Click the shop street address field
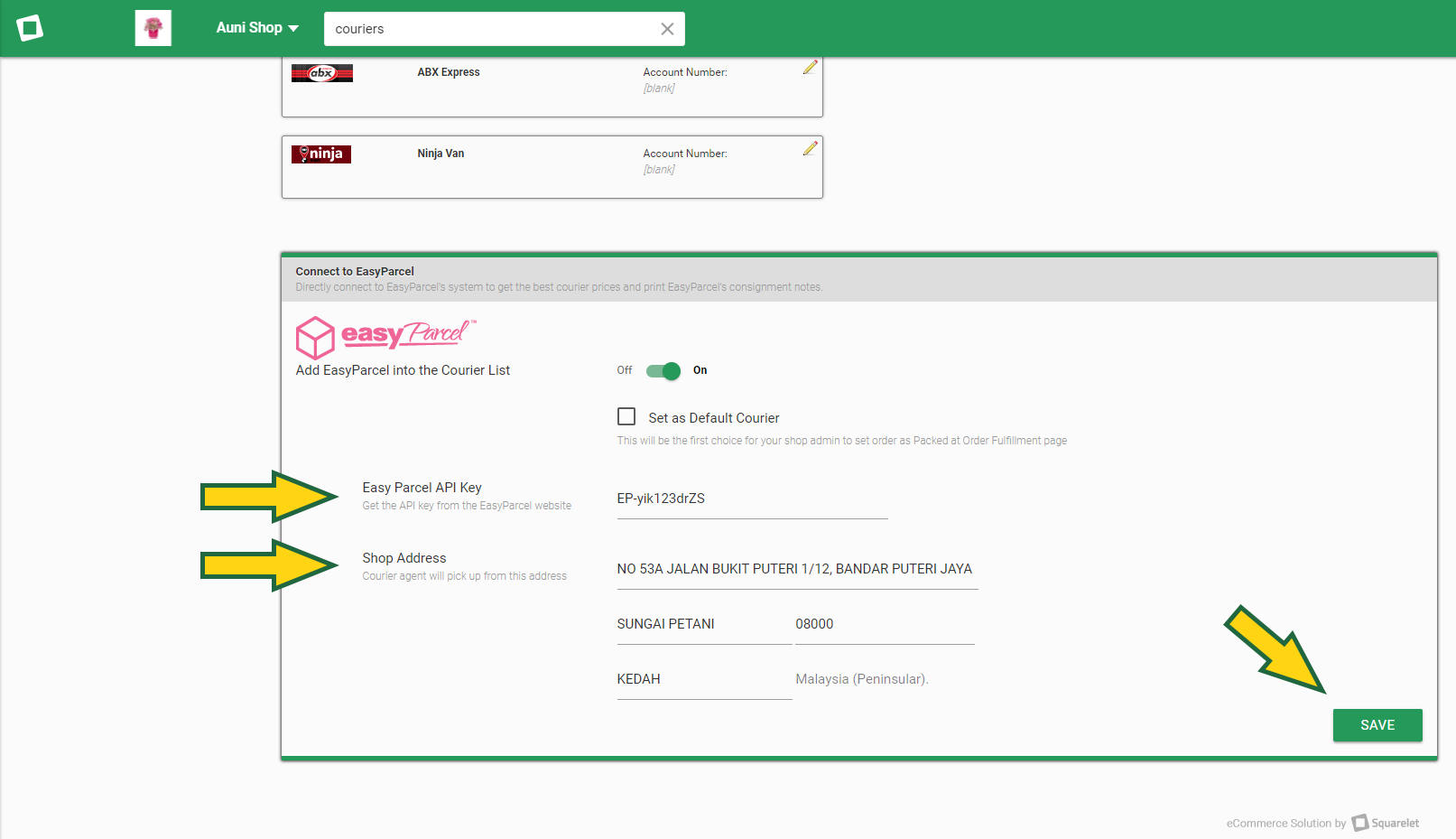The width and height of the screenshot is (1456, 839). tap(797, 569)
